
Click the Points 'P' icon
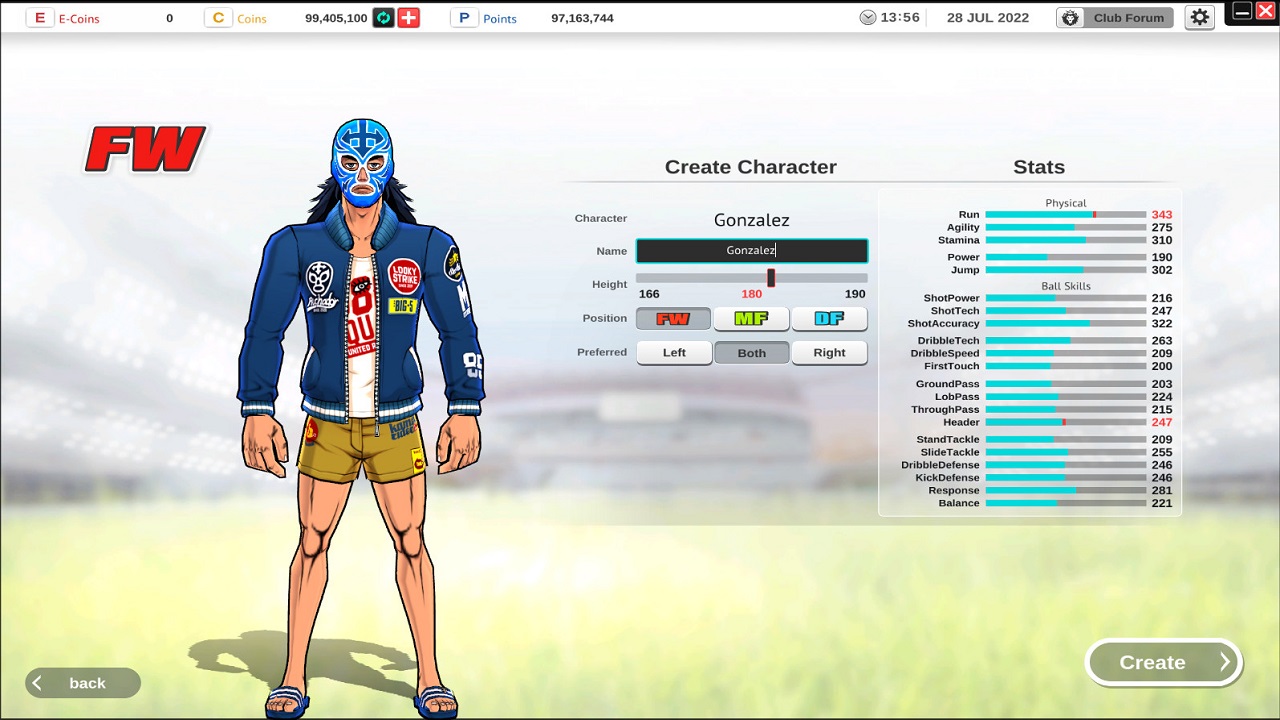click(464, 18)
